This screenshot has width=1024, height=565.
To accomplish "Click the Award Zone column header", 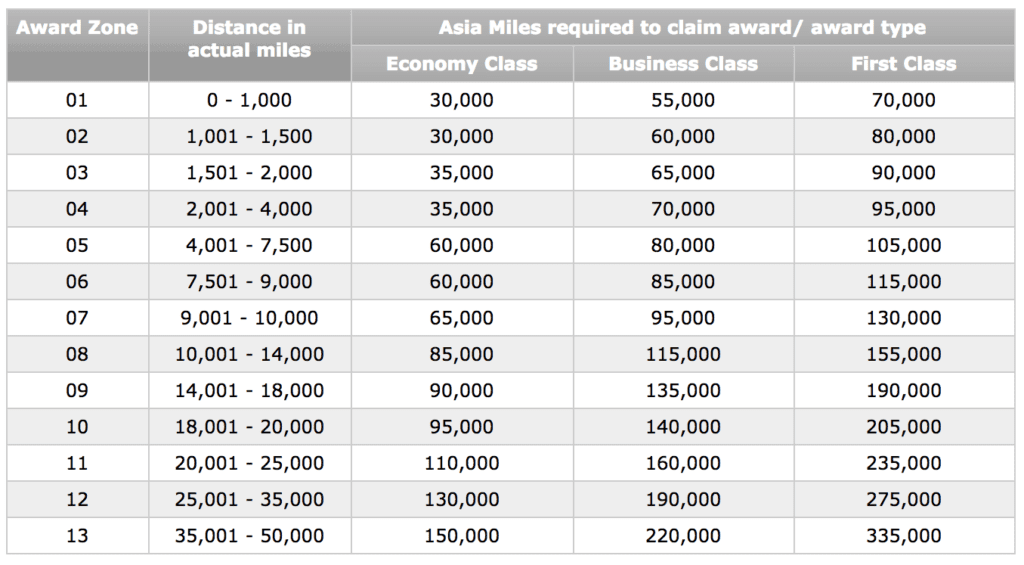I will coord(77,28).
